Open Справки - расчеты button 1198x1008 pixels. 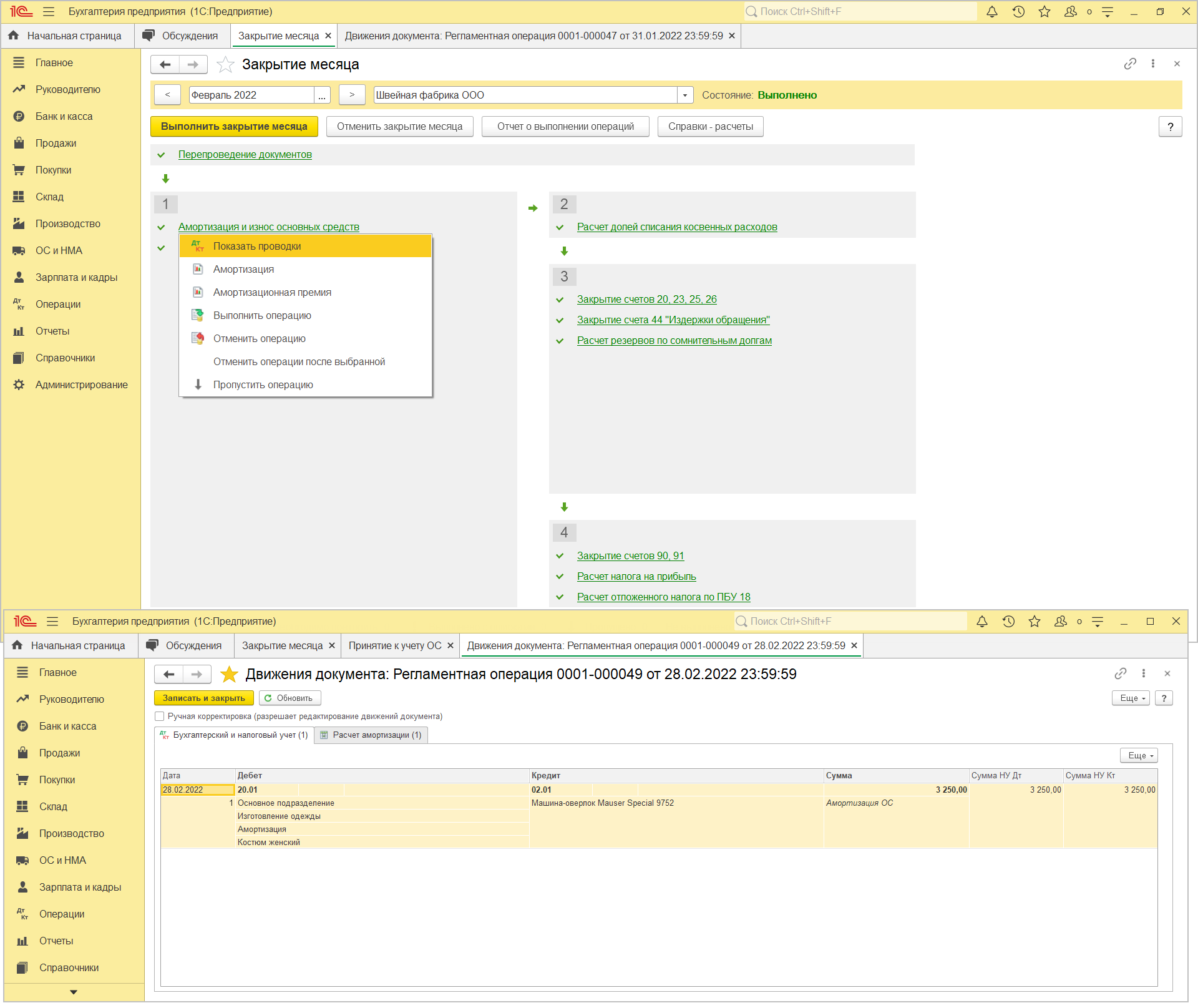click(x=711, y=127)
